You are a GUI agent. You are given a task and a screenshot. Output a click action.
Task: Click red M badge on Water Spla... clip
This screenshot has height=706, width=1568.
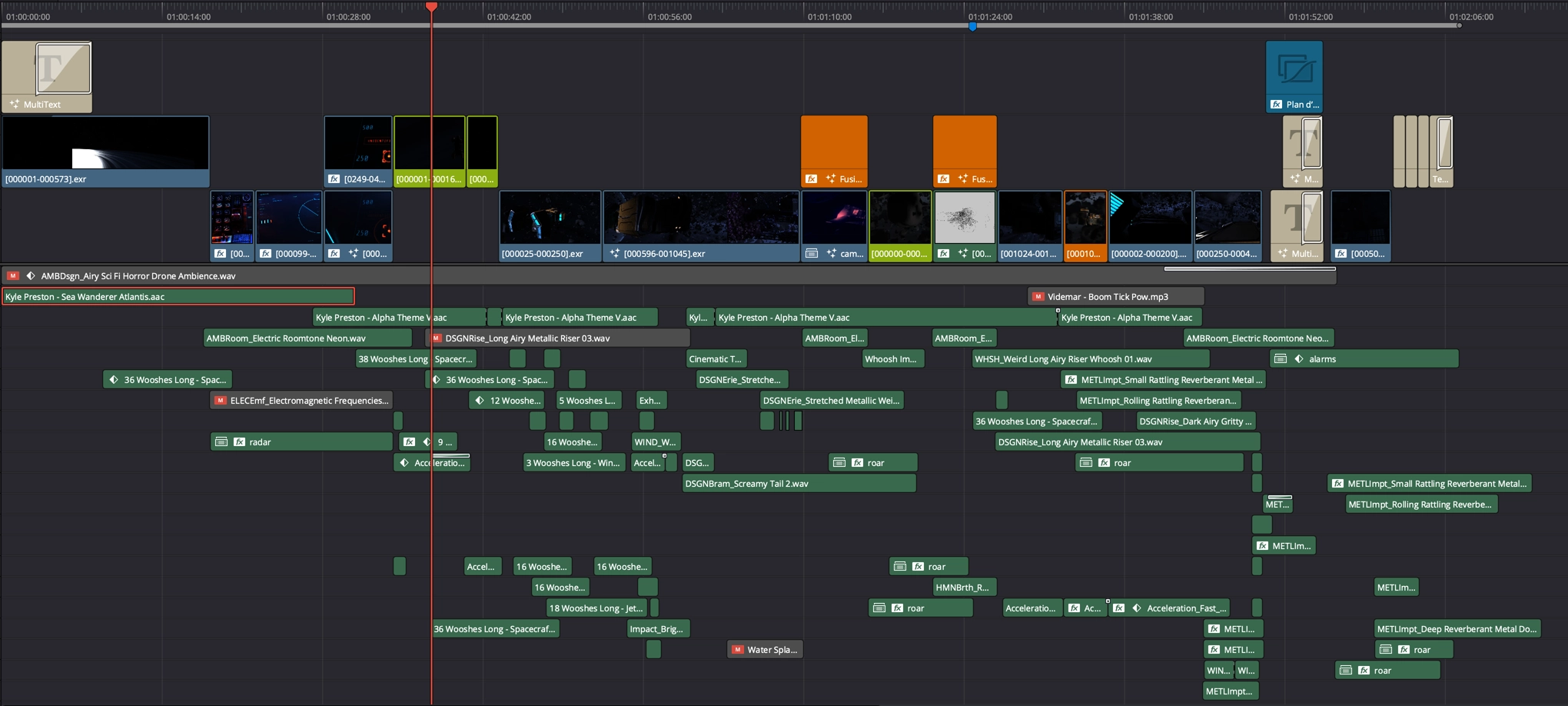[737, 650]
